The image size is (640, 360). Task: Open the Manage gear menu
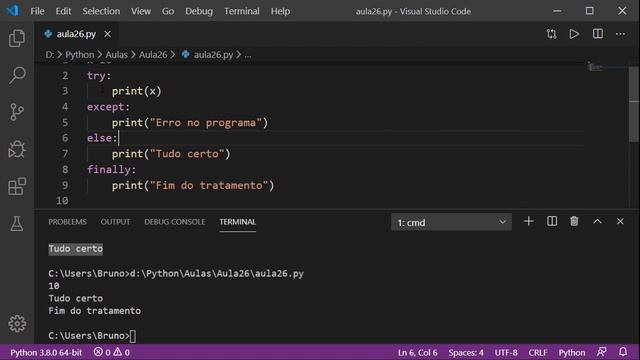17,324
